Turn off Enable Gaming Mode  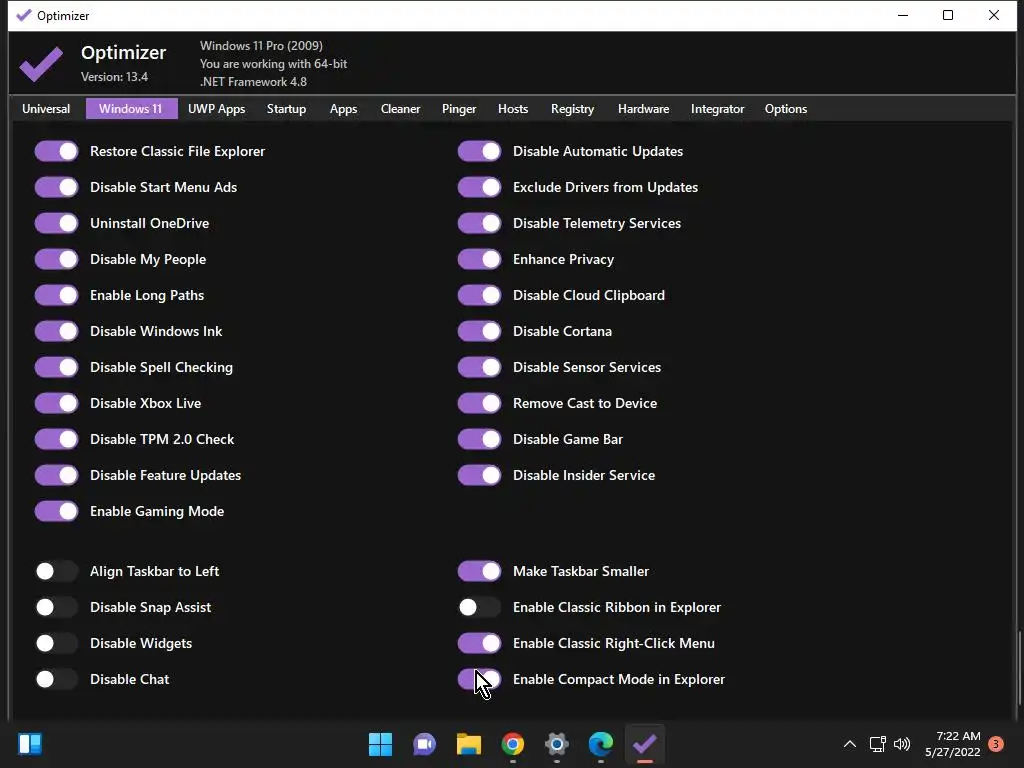tap(57, 511)
